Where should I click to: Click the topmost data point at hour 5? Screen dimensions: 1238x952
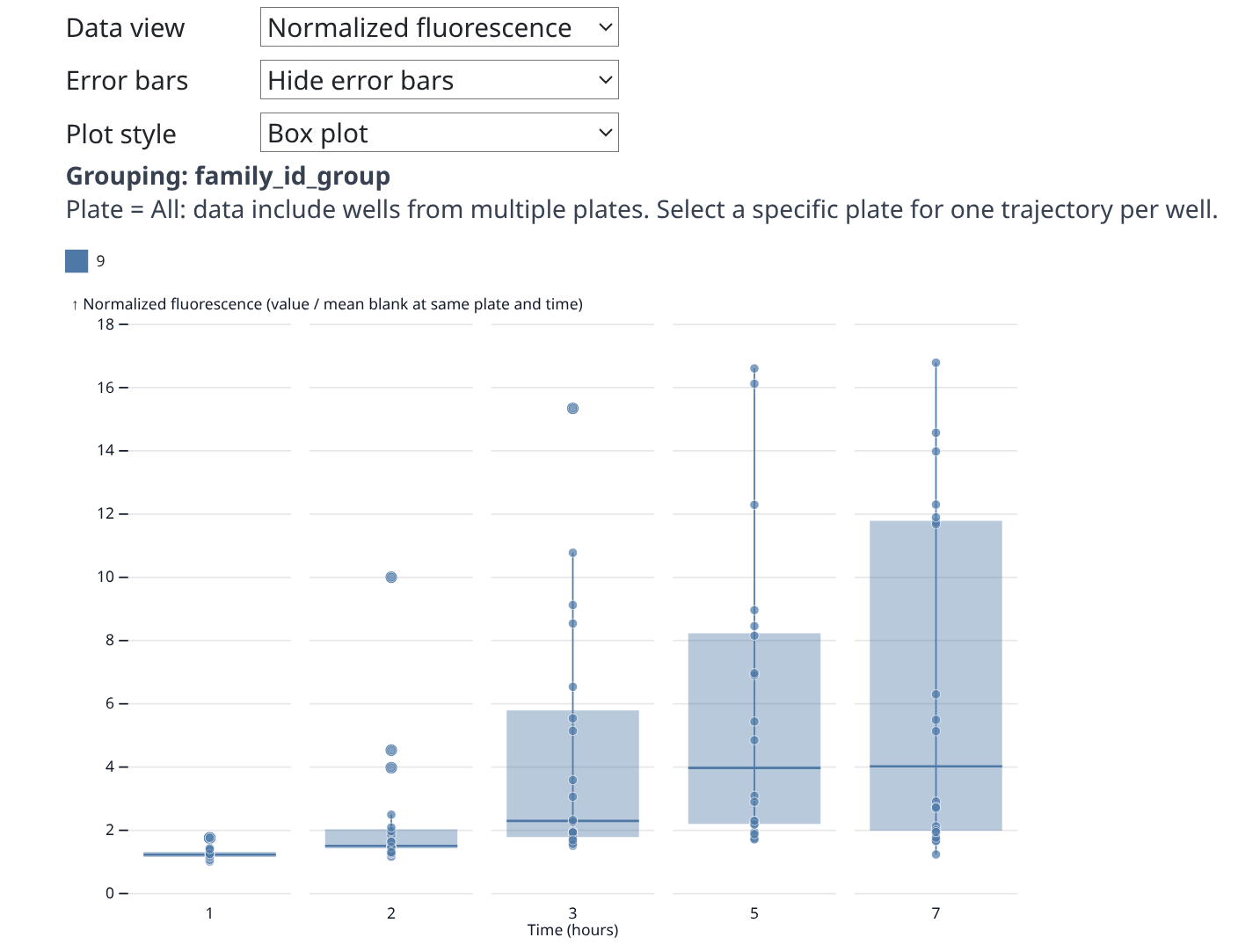click(754, 368)
